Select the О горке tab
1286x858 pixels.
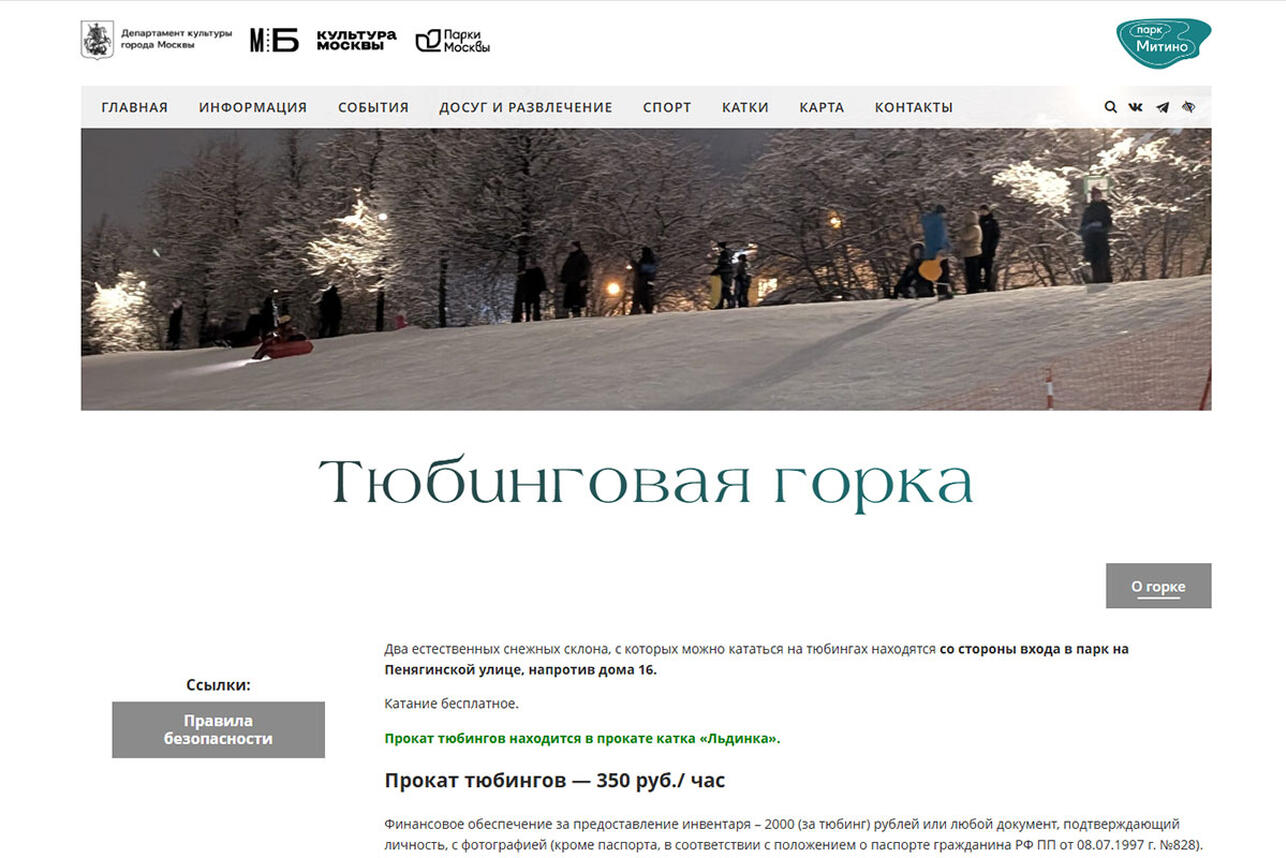click(x=1158, y=586)
